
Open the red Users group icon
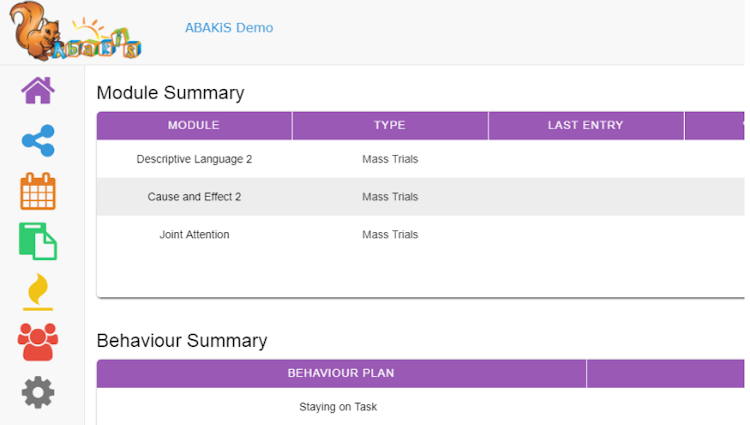coord(38,342)
